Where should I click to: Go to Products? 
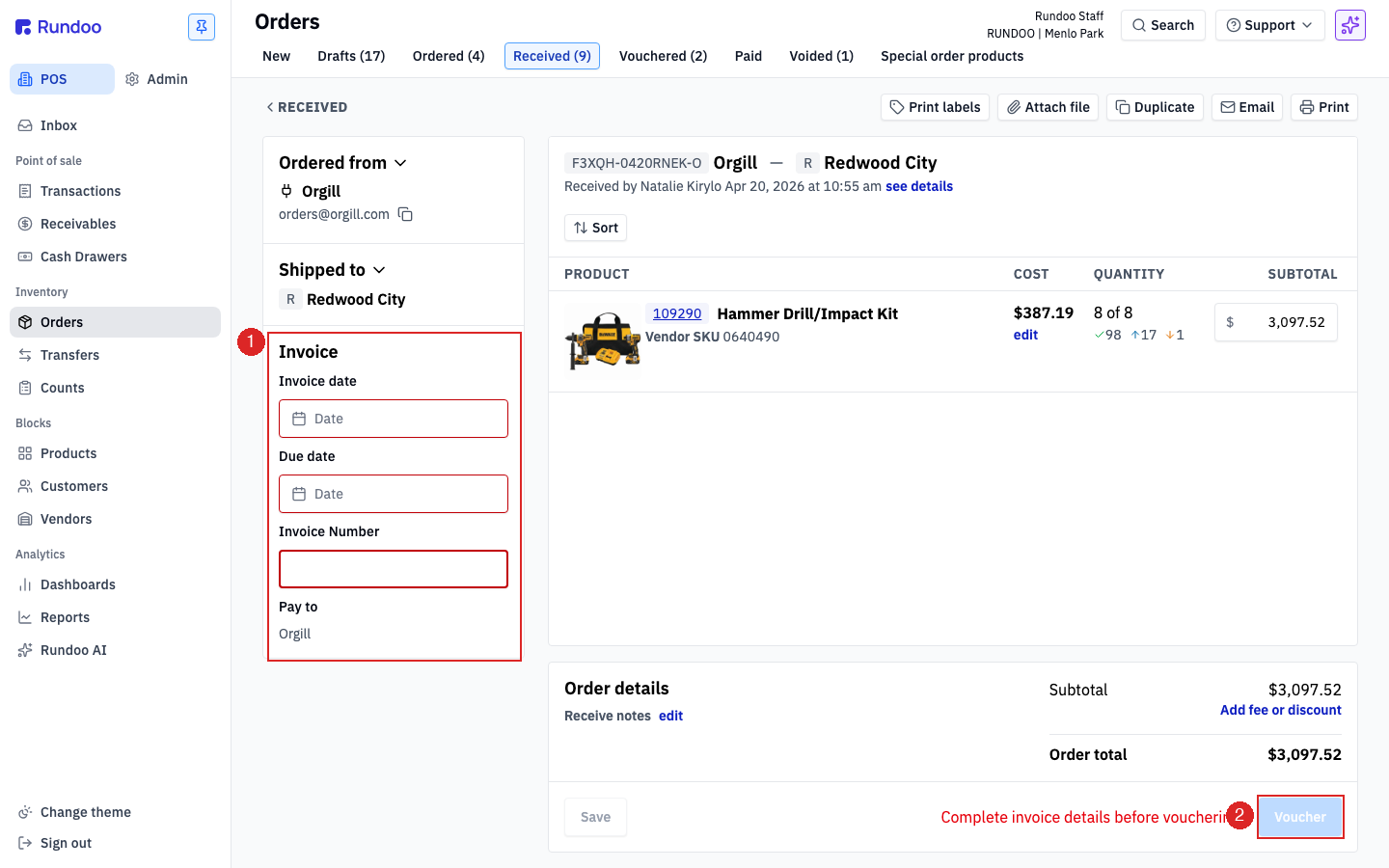pos(115,453)
